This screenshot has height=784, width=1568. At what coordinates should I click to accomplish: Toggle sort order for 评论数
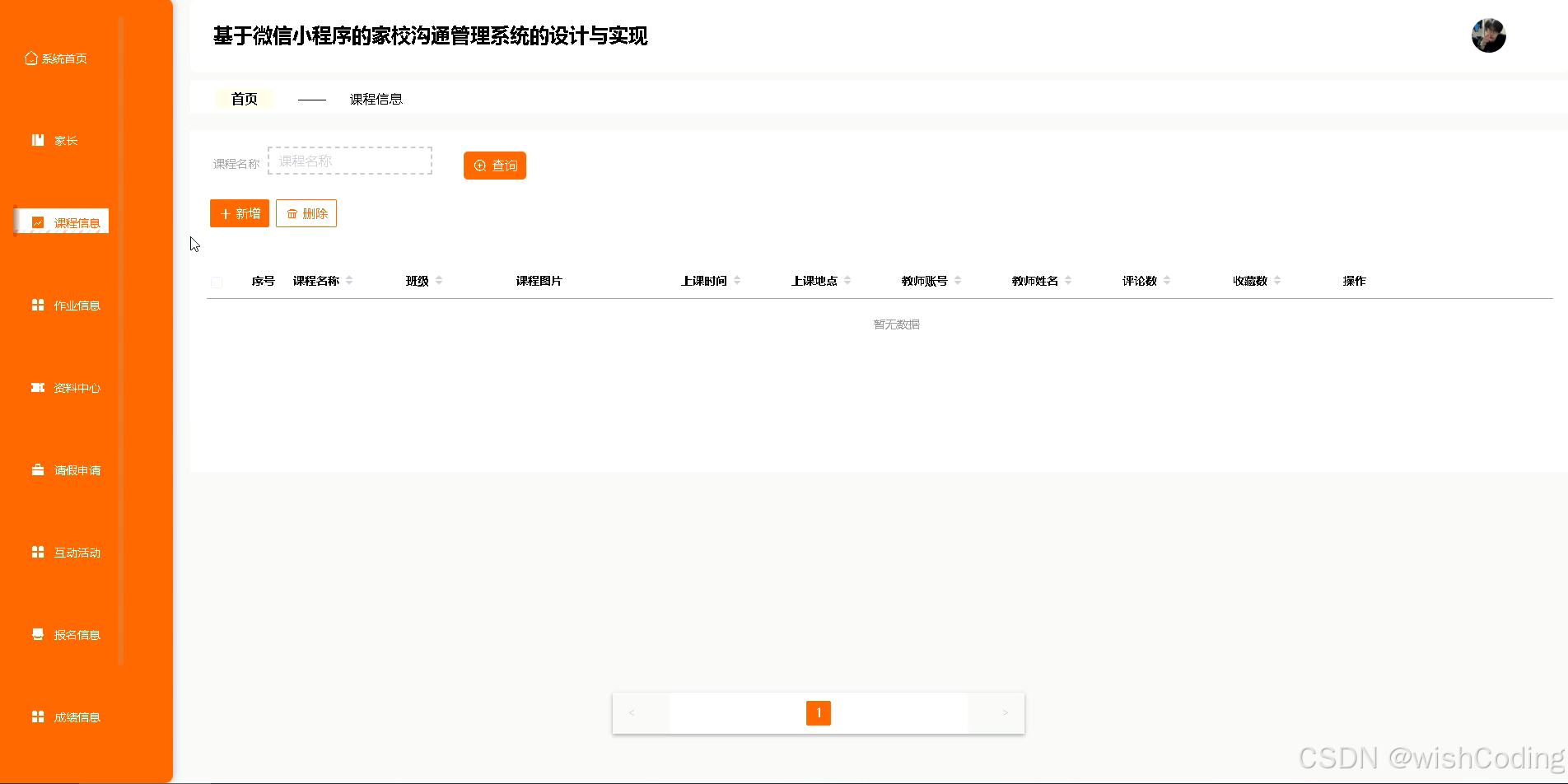[x=1167, y=280]
